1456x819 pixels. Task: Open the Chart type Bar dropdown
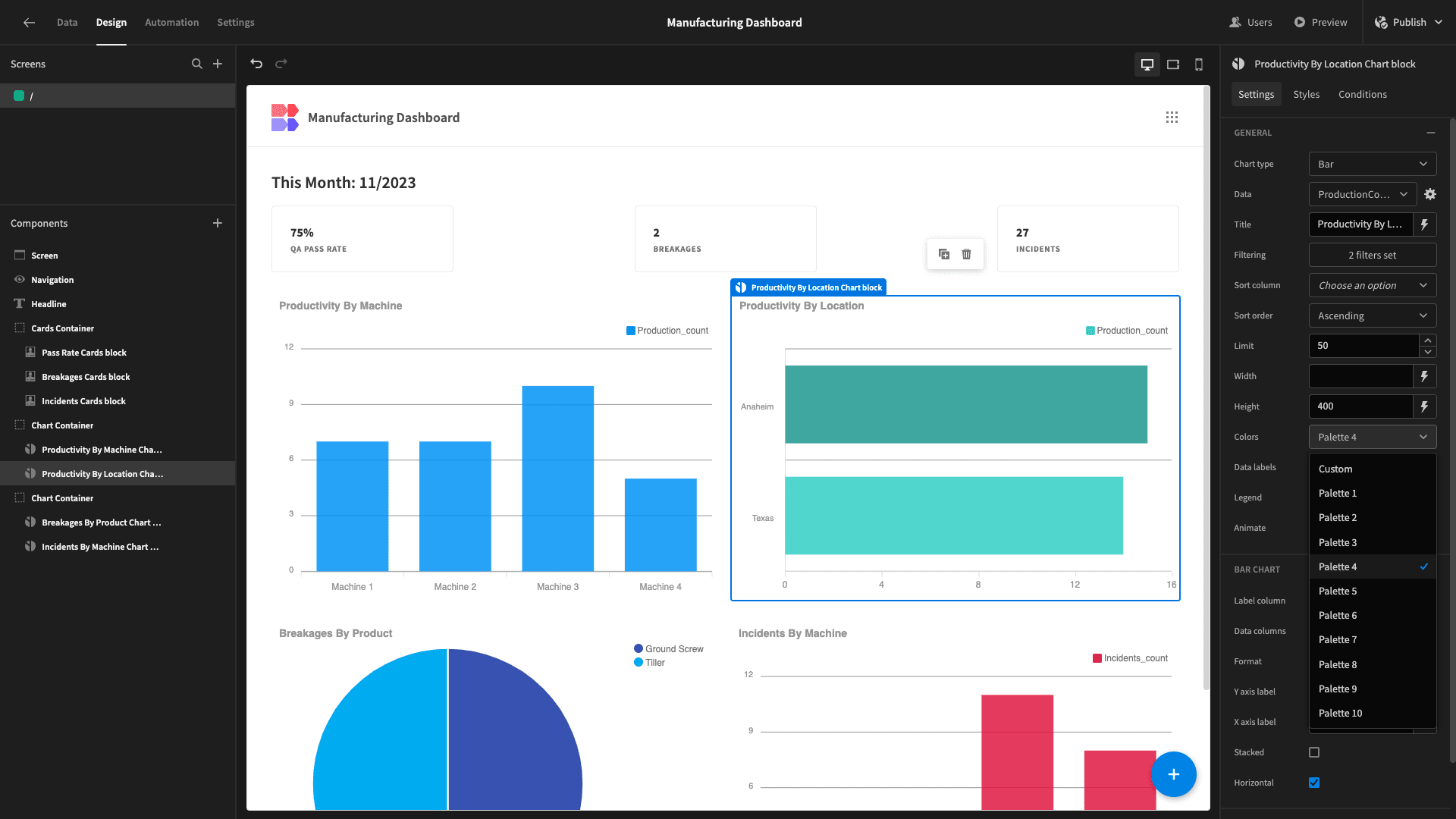coord(1373,164)
